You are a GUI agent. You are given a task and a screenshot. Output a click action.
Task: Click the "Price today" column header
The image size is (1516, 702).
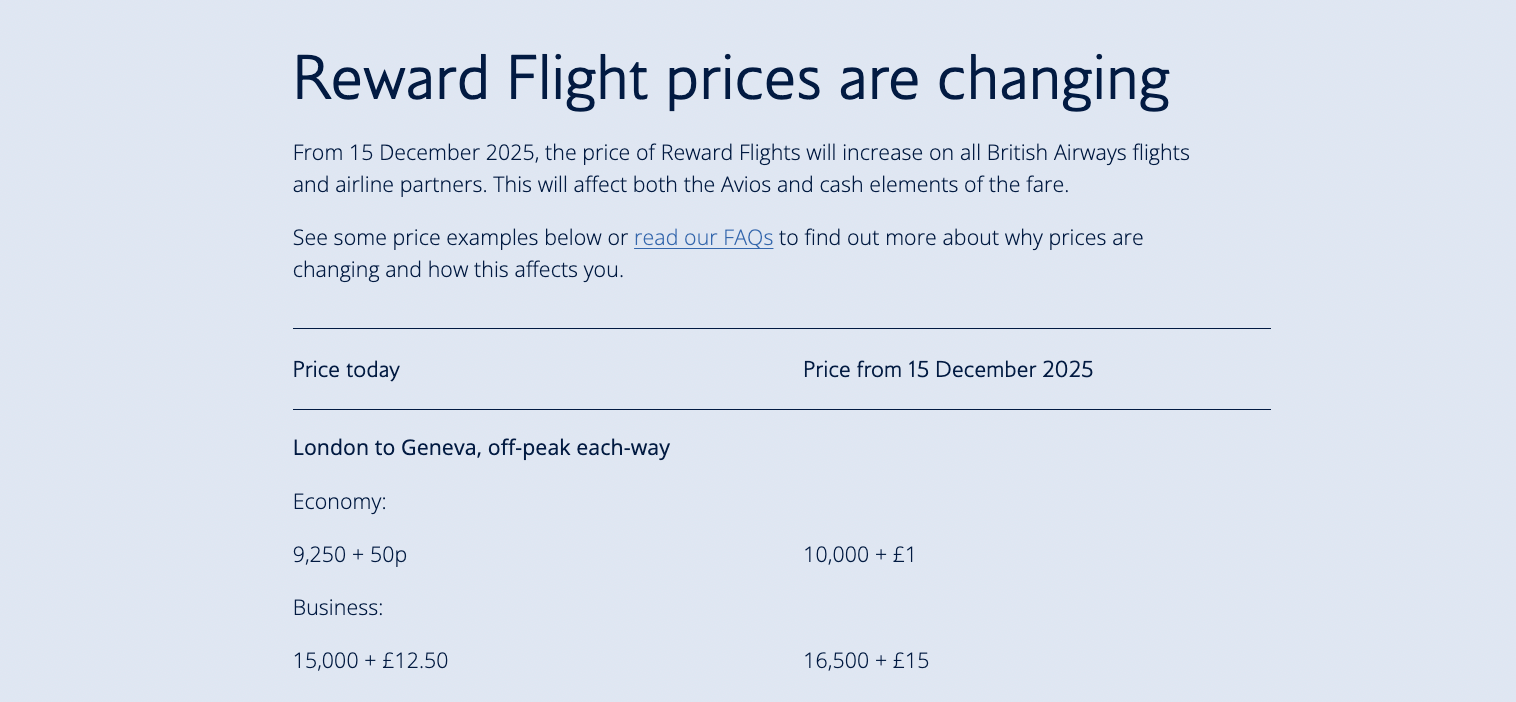coord(346,370)
